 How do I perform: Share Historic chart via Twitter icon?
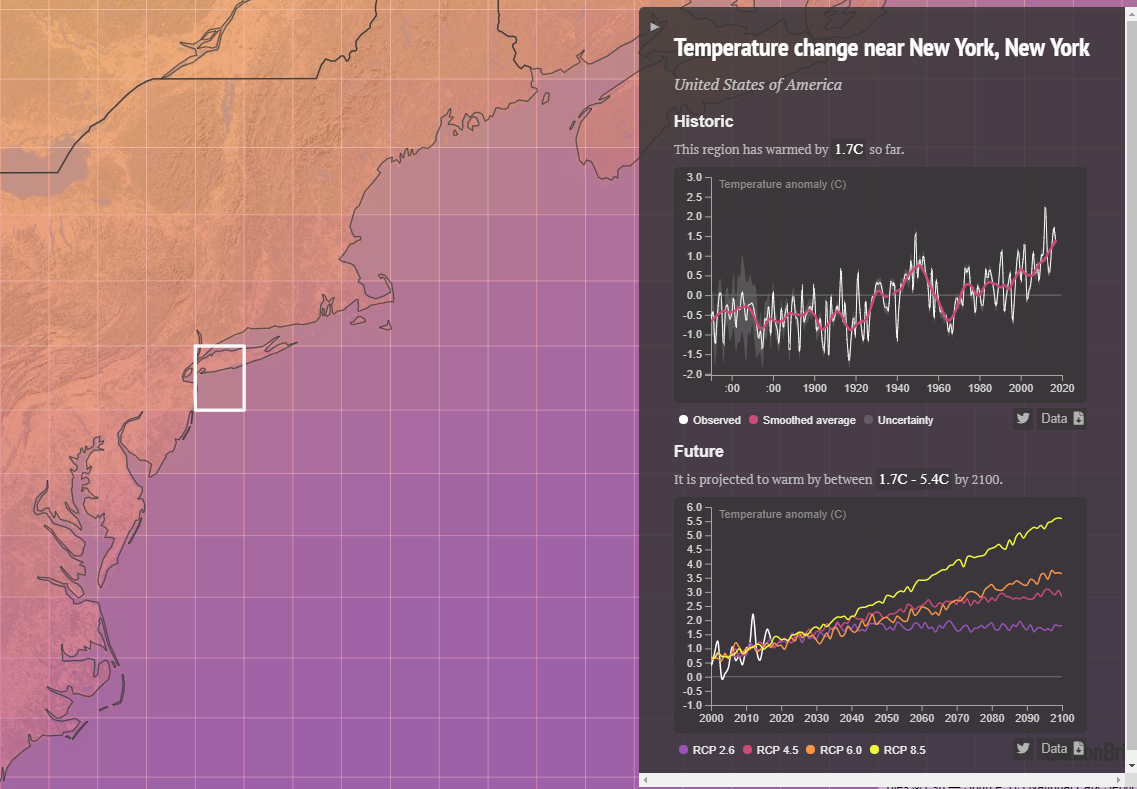pos(1022,418)
